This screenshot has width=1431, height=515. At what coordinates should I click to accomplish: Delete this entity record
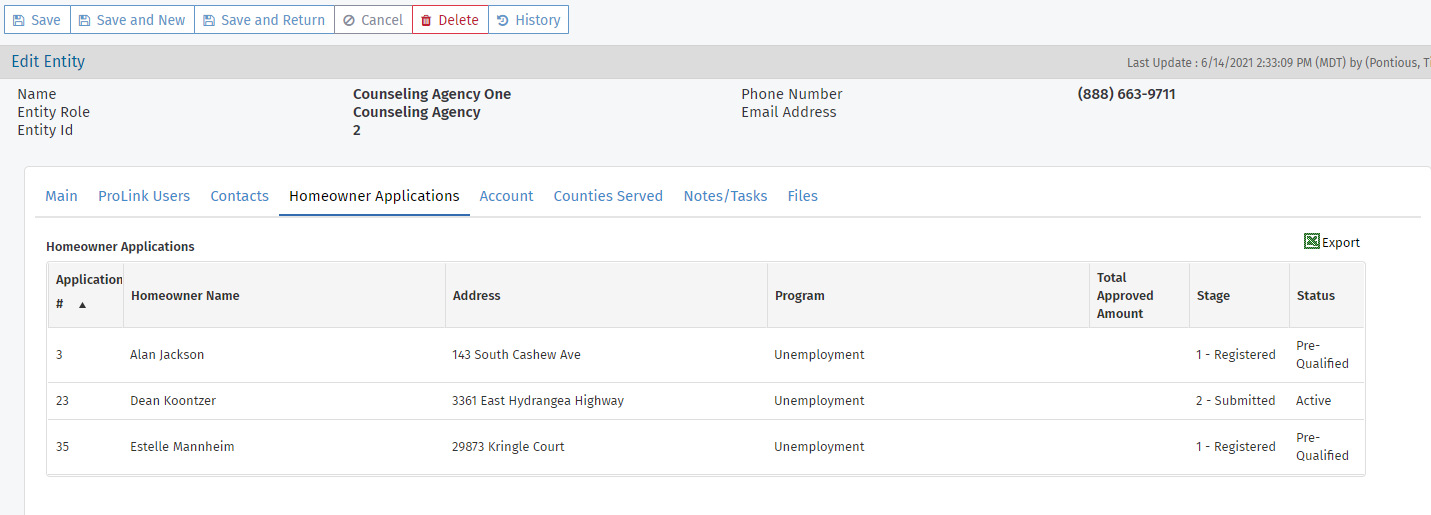click(450, 20)
